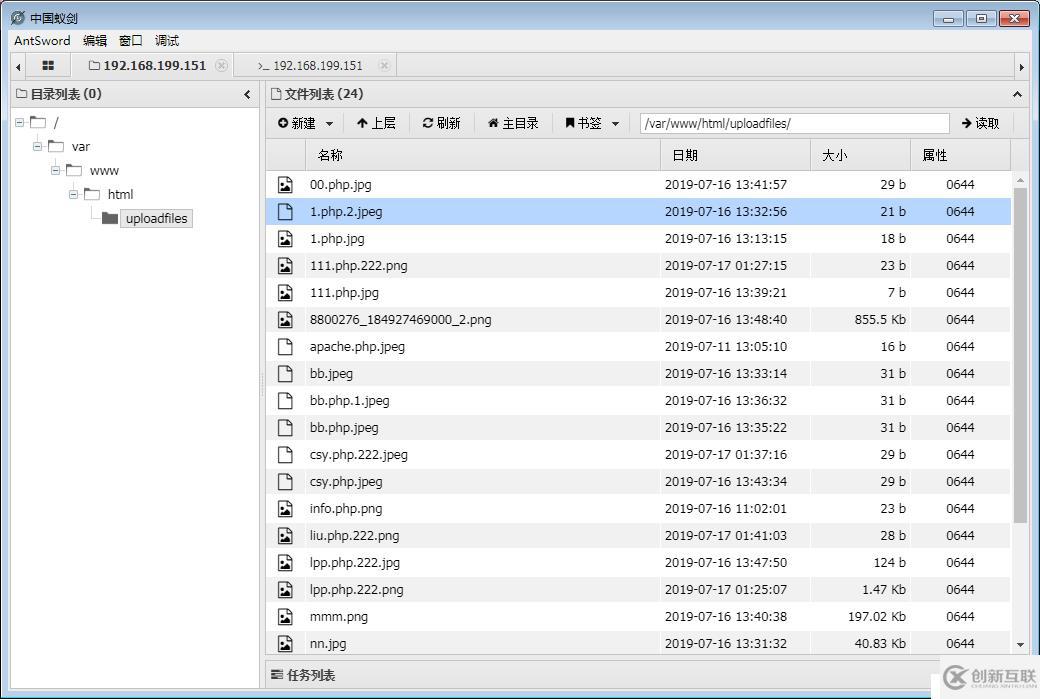Go to 主目录 home directory
Viewport: 1040px width, 699px height.
tap(513, 123)
